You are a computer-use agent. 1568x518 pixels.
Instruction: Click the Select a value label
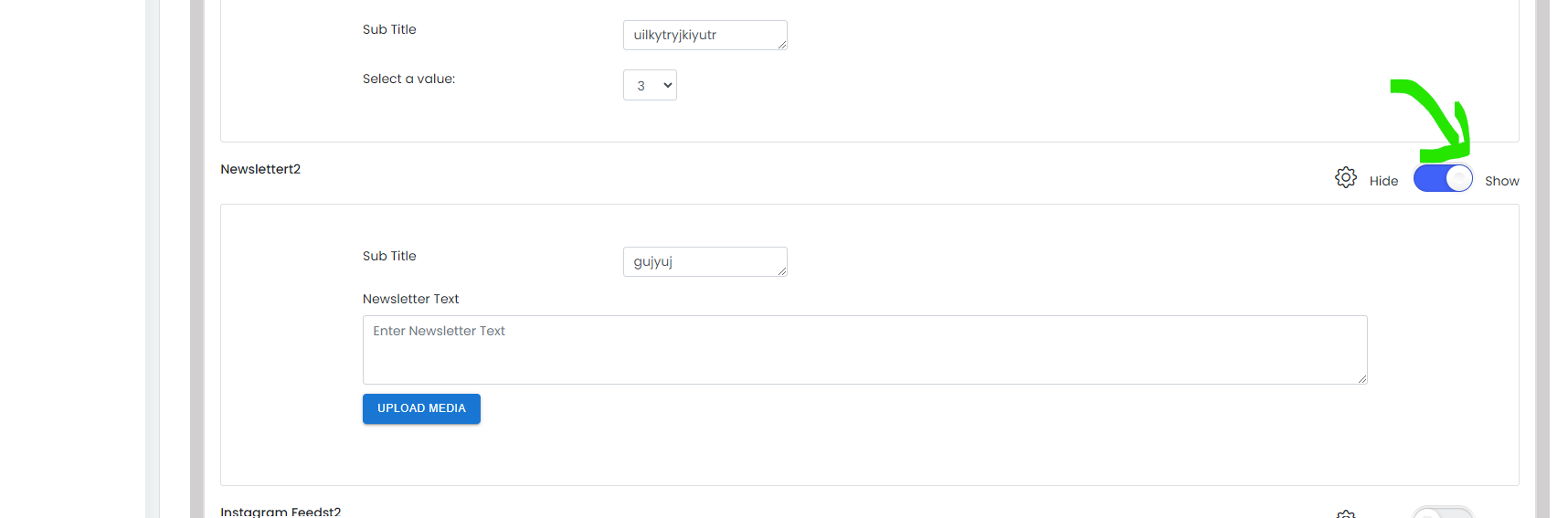(x=408, y=79)
